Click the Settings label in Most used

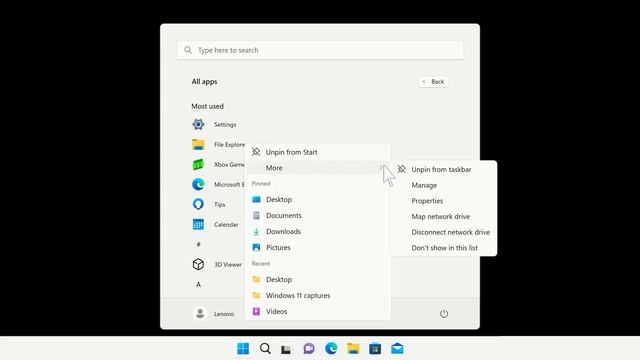click(x=225, y=124)
